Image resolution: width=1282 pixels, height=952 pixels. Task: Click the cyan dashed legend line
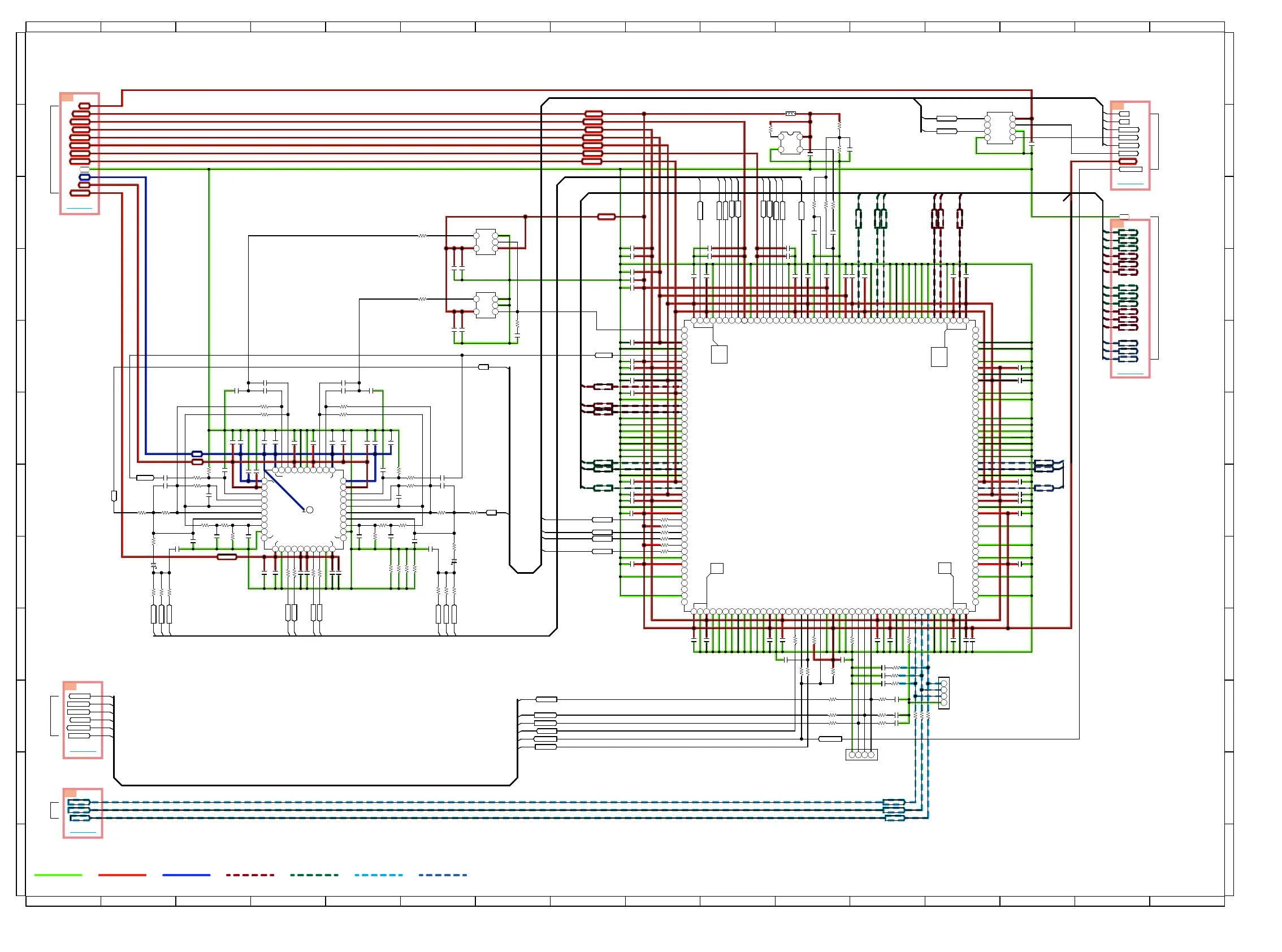pyautogui.click(x=379, y=875)
